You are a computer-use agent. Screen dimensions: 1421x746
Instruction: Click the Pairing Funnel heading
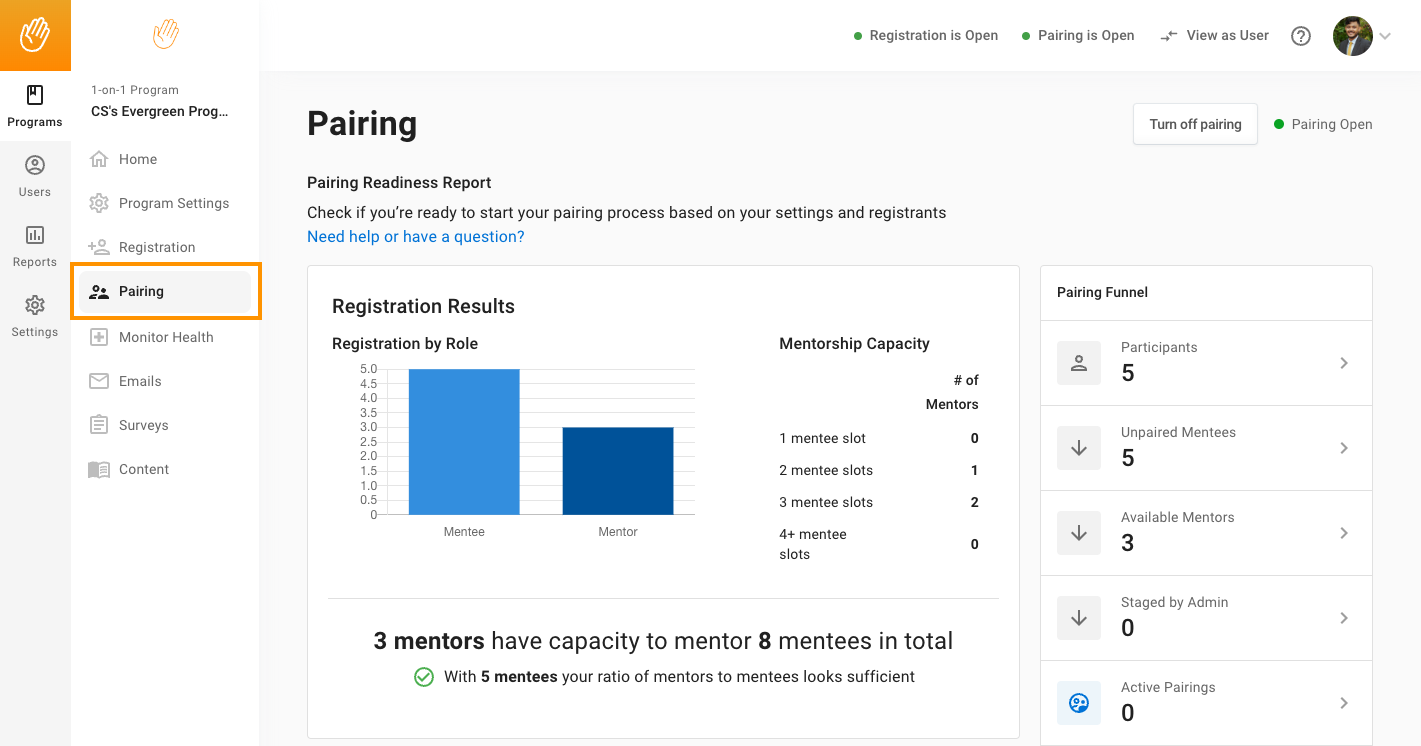coord(1102,292)
